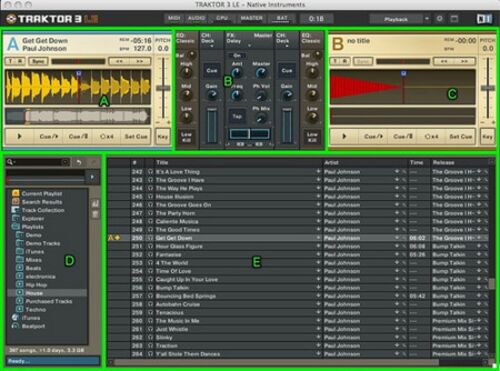Click right channel Low EQ knob
Image resolution: width=500 pixels, height=371 pixels.
point(312,117)
